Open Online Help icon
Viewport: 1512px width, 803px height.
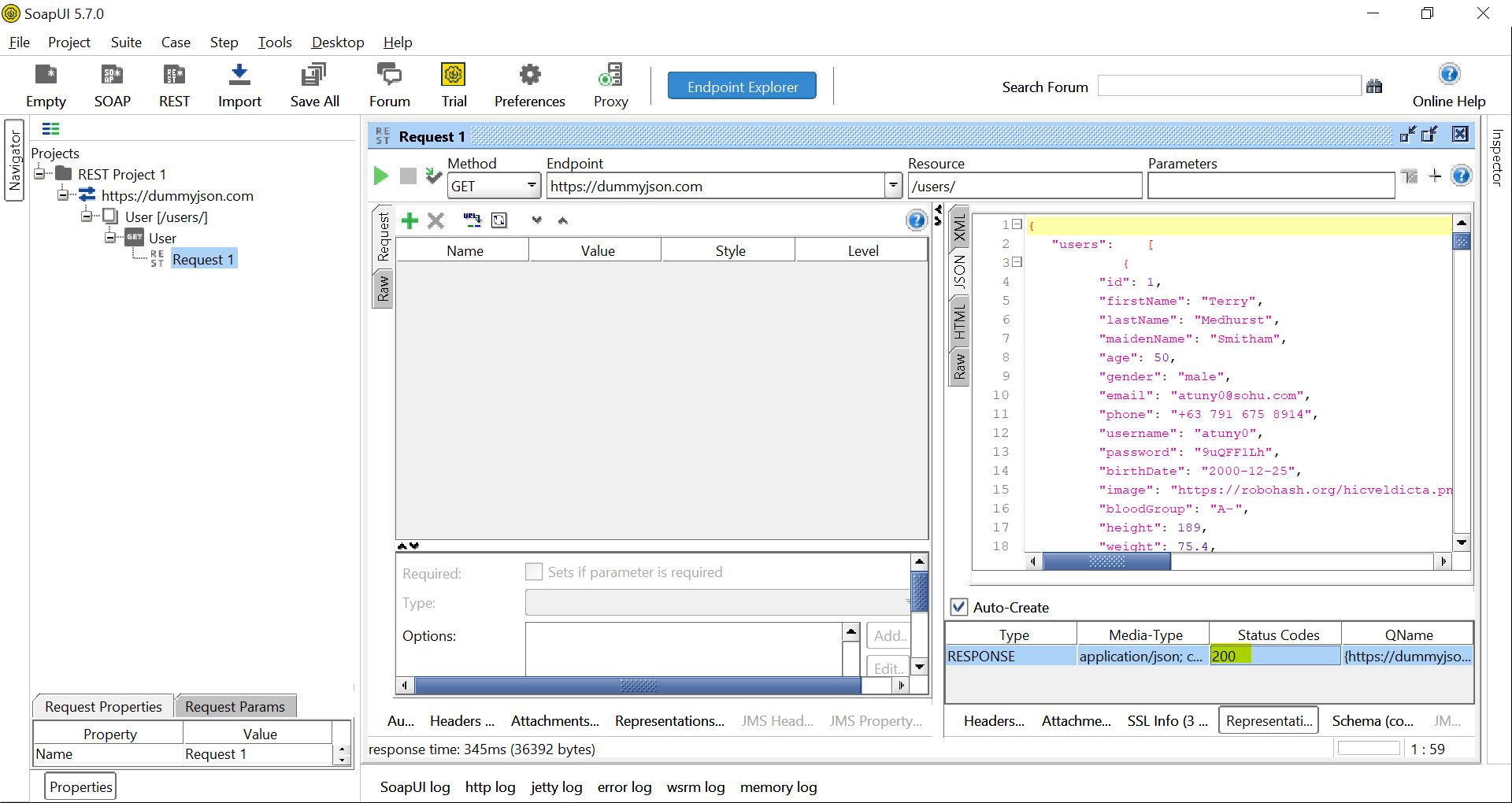(1448, 75)
